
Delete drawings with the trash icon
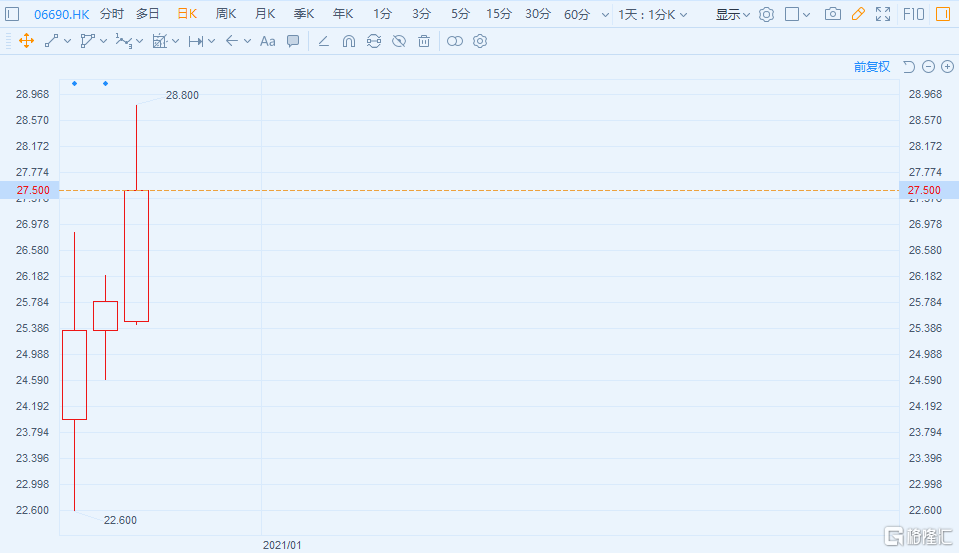[424, 41]
